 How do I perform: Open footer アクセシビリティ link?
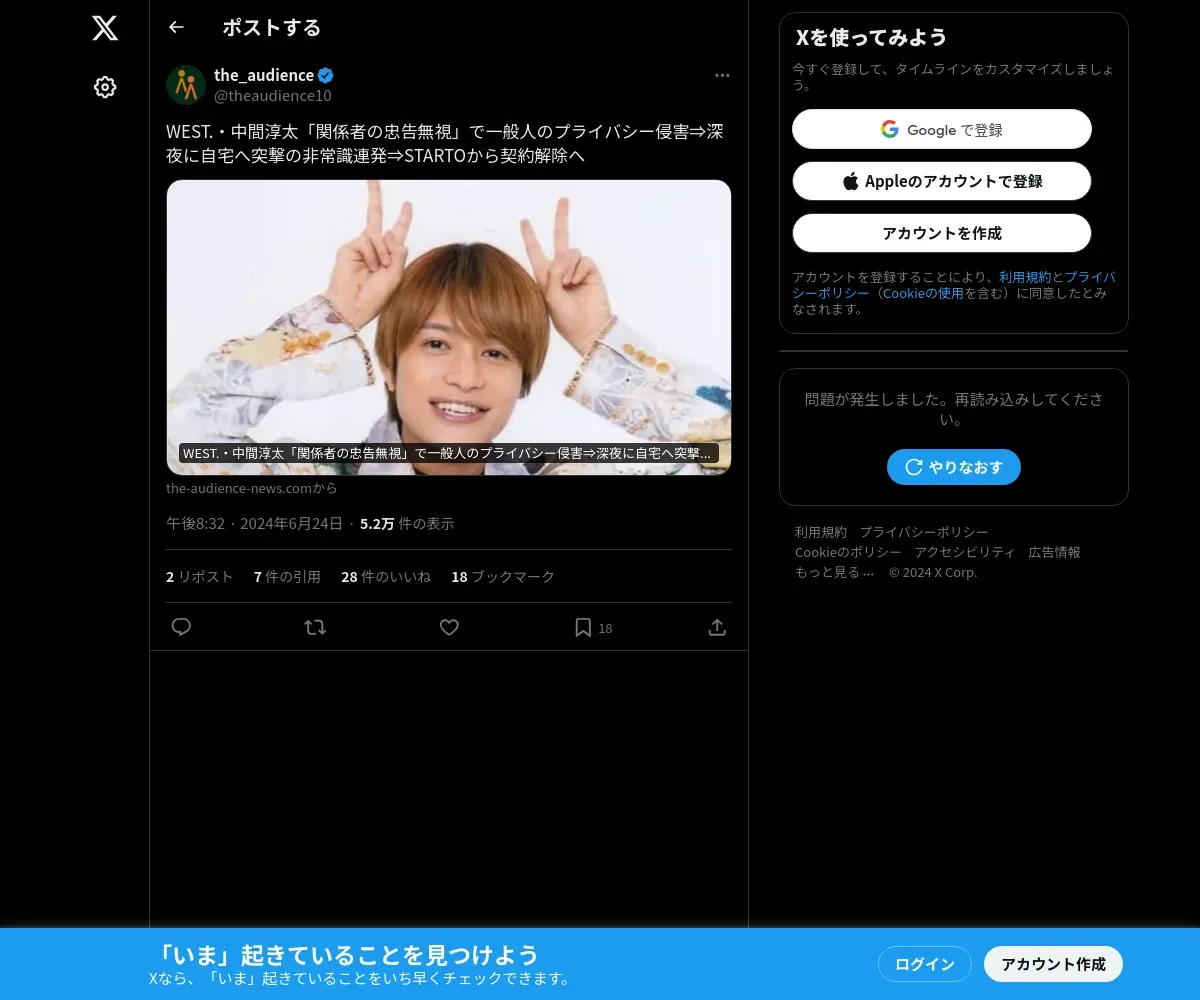(x=964, y=552)
